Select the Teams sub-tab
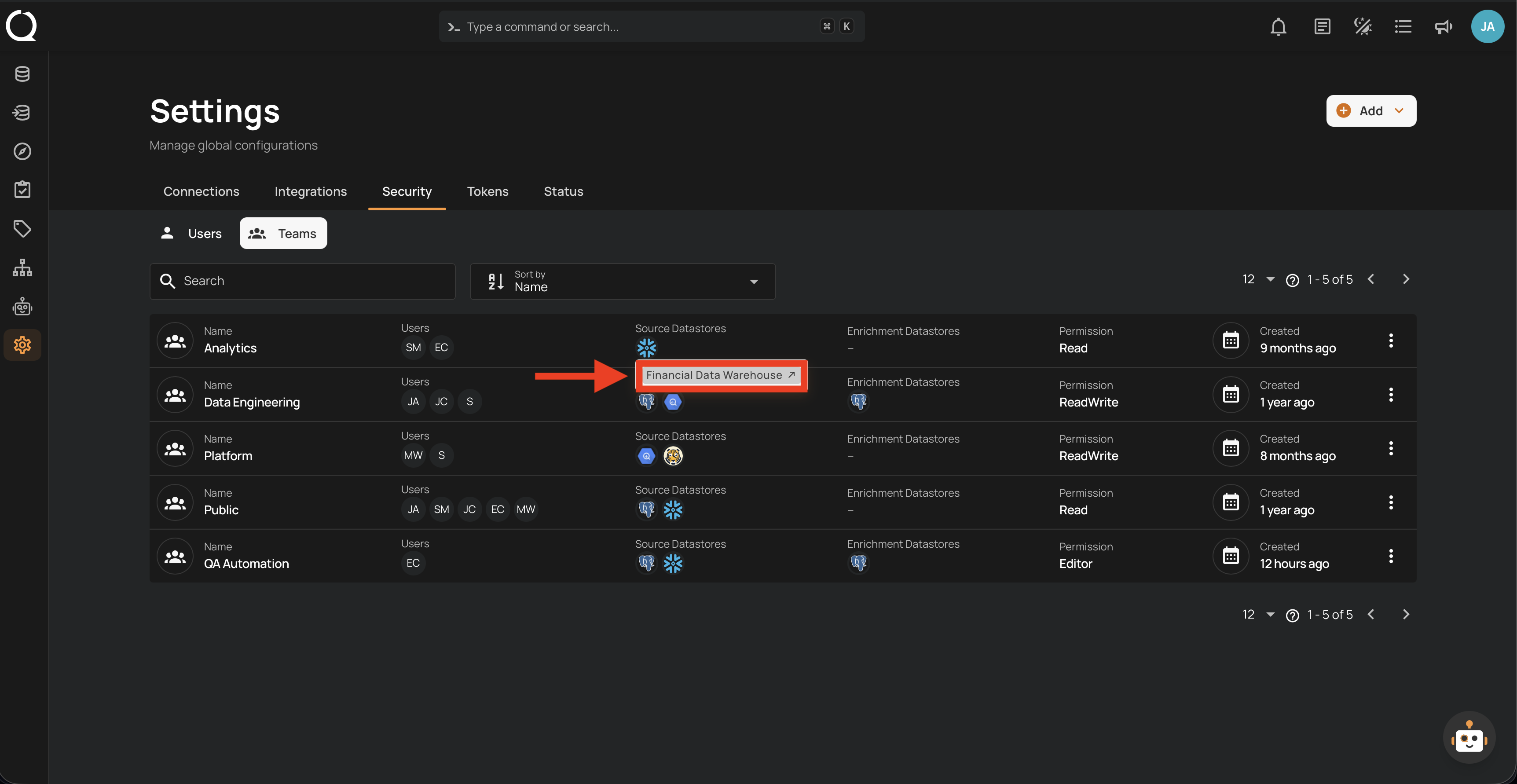Viewport: 1517px width, 784px height. click(x=283, y=233)
